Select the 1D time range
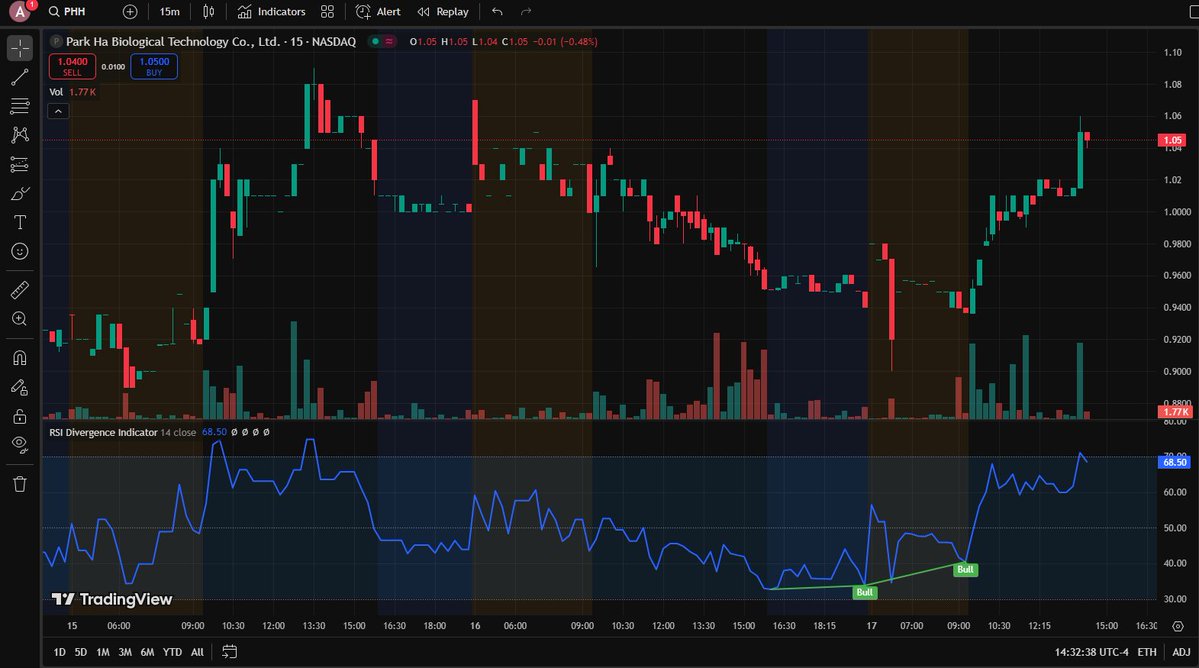Screen dimensions: 1199x668 59,652
